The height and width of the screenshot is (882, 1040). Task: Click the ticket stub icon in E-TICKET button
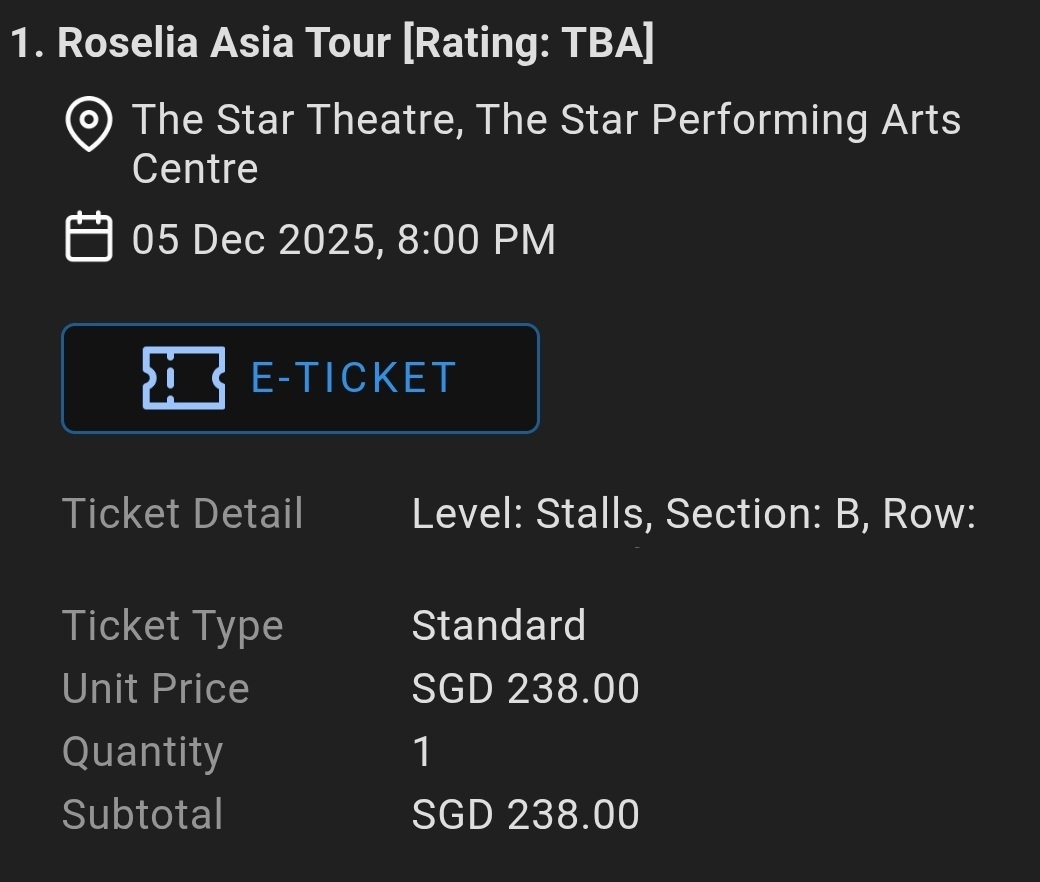click(184, 378)
